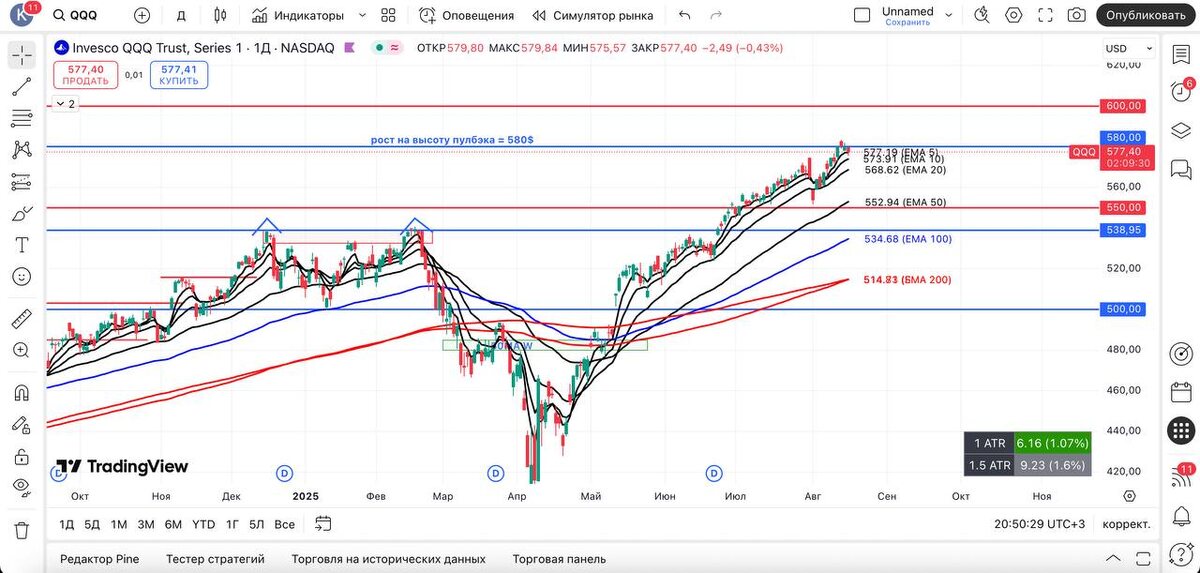This screenshot has width=1200, height=573.
Task: Select the YTD date range
Action: [x=204, y=524]
